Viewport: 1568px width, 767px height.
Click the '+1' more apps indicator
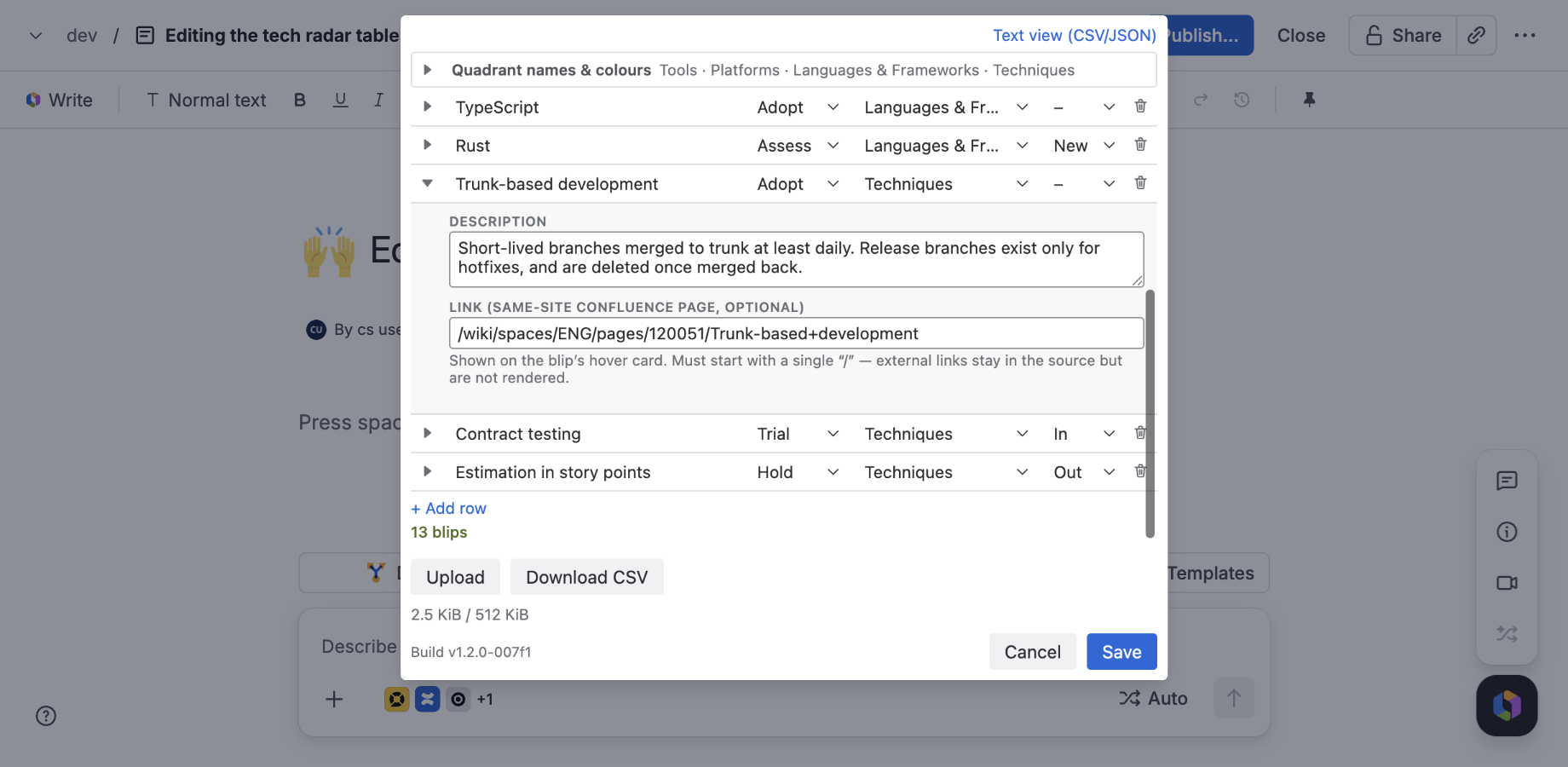coord(485,700)
